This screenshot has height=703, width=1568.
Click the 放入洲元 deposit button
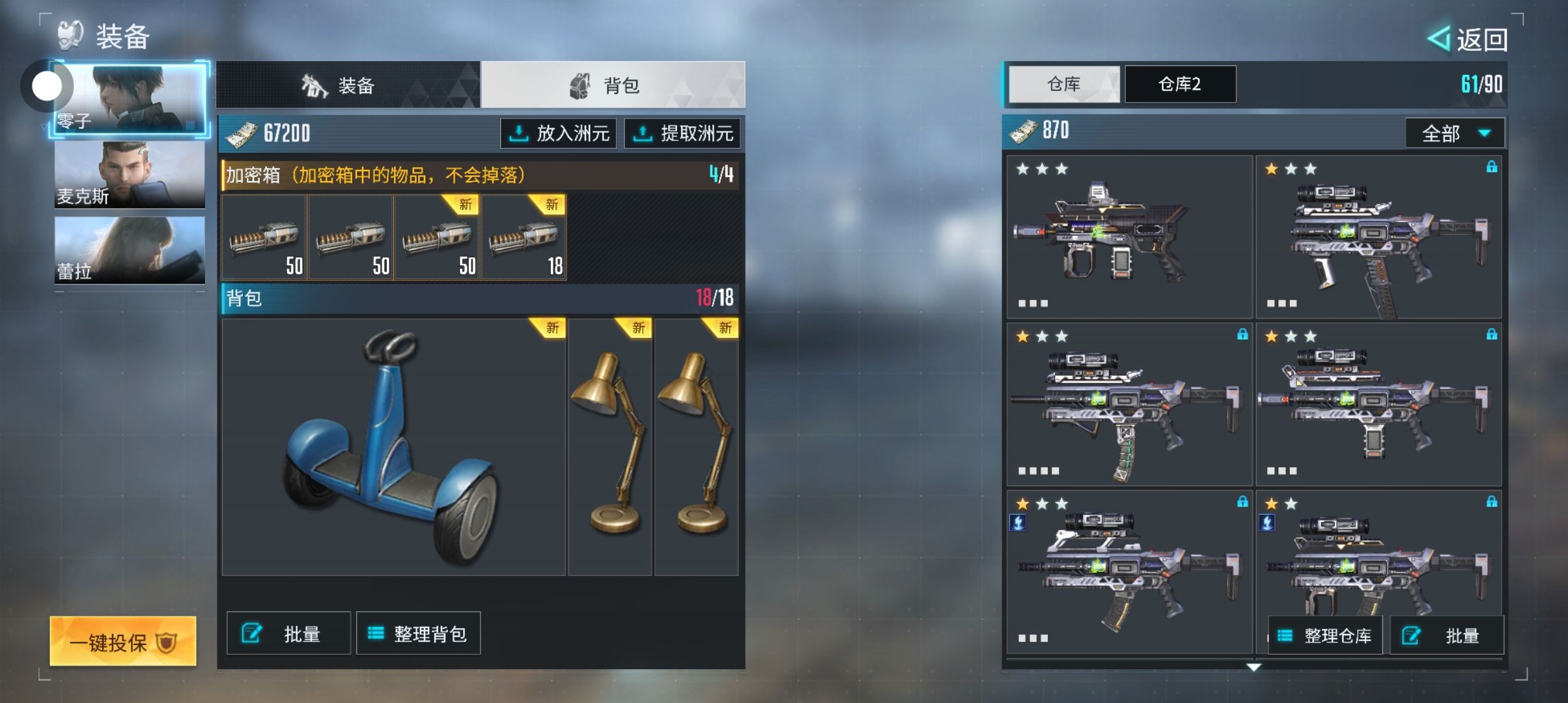coord(559,133)
